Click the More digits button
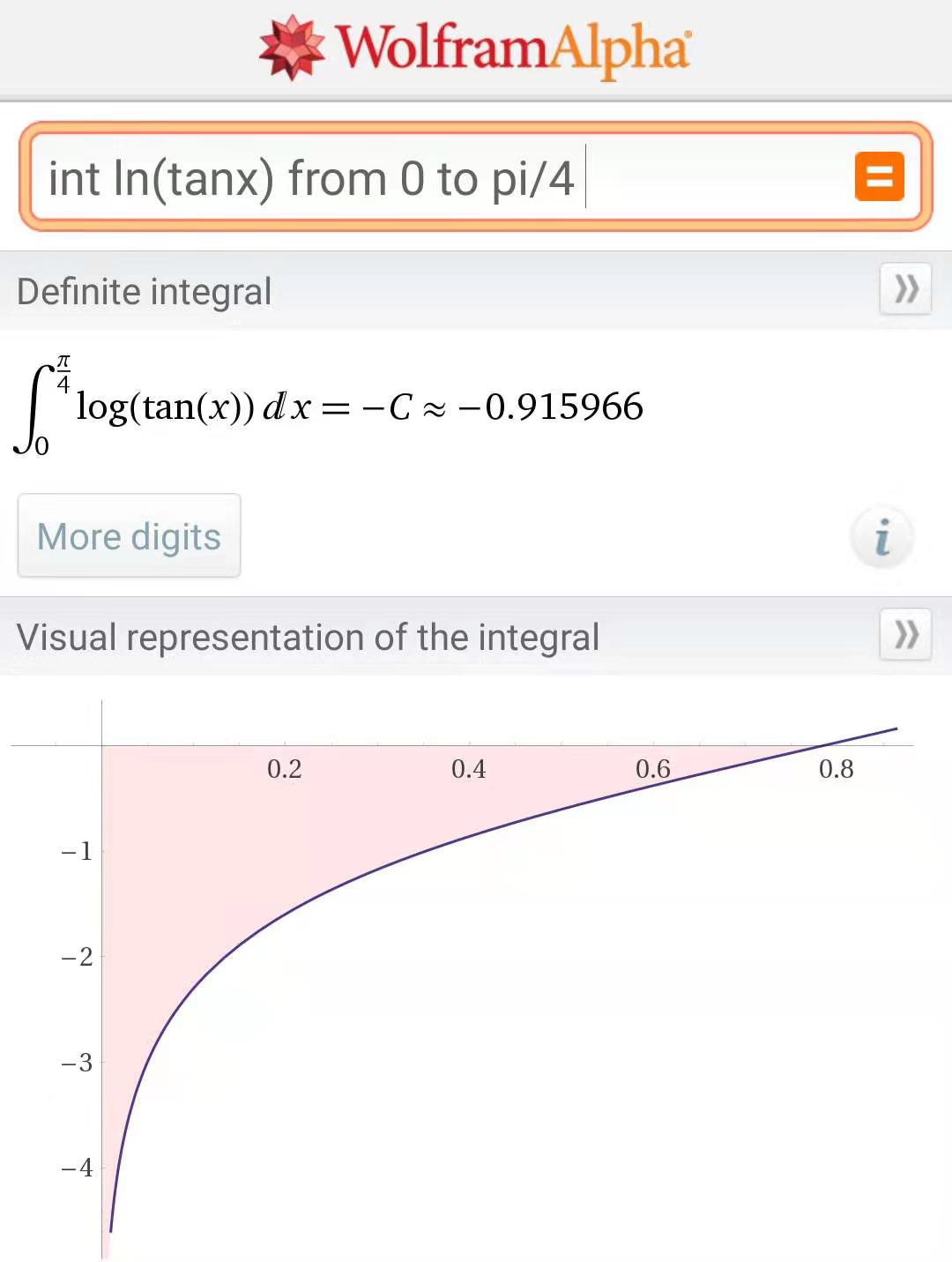 (129, 536)
